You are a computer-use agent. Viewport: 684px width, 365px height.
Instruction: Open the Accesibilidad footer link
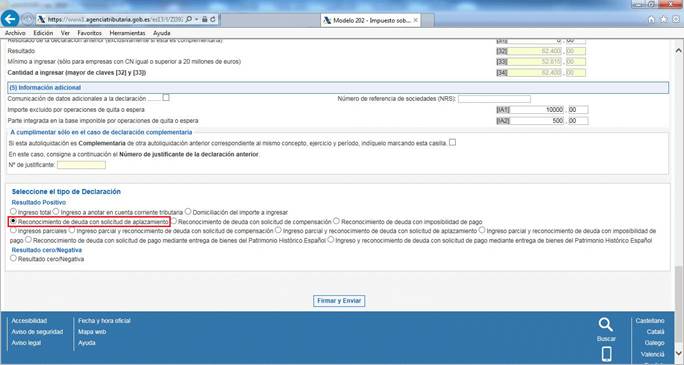click(29, 321)
